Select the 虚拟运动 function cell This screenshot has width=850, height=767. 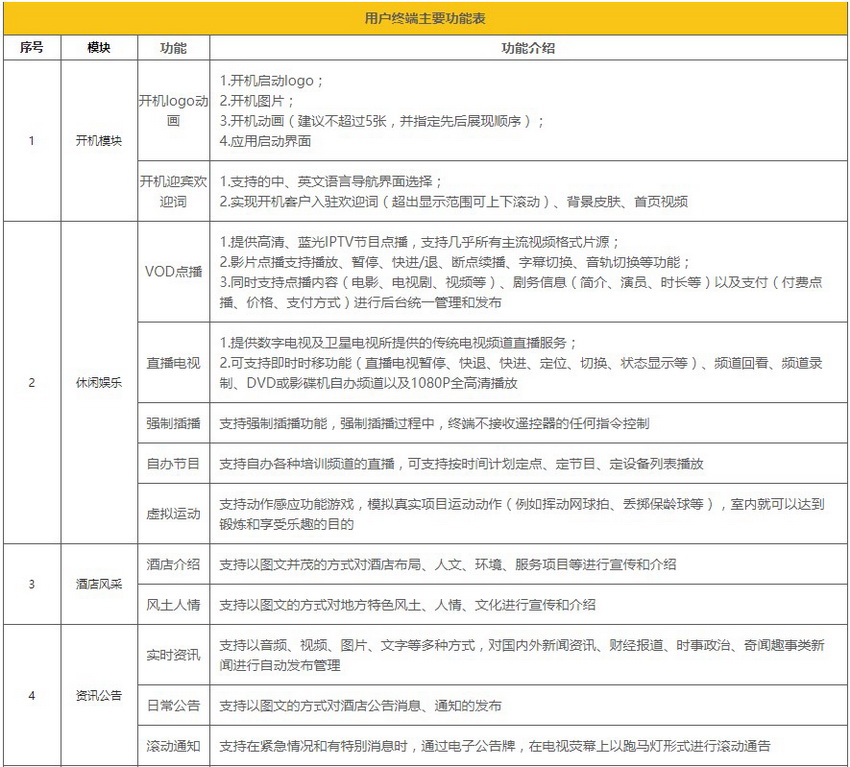coord(173,513)
